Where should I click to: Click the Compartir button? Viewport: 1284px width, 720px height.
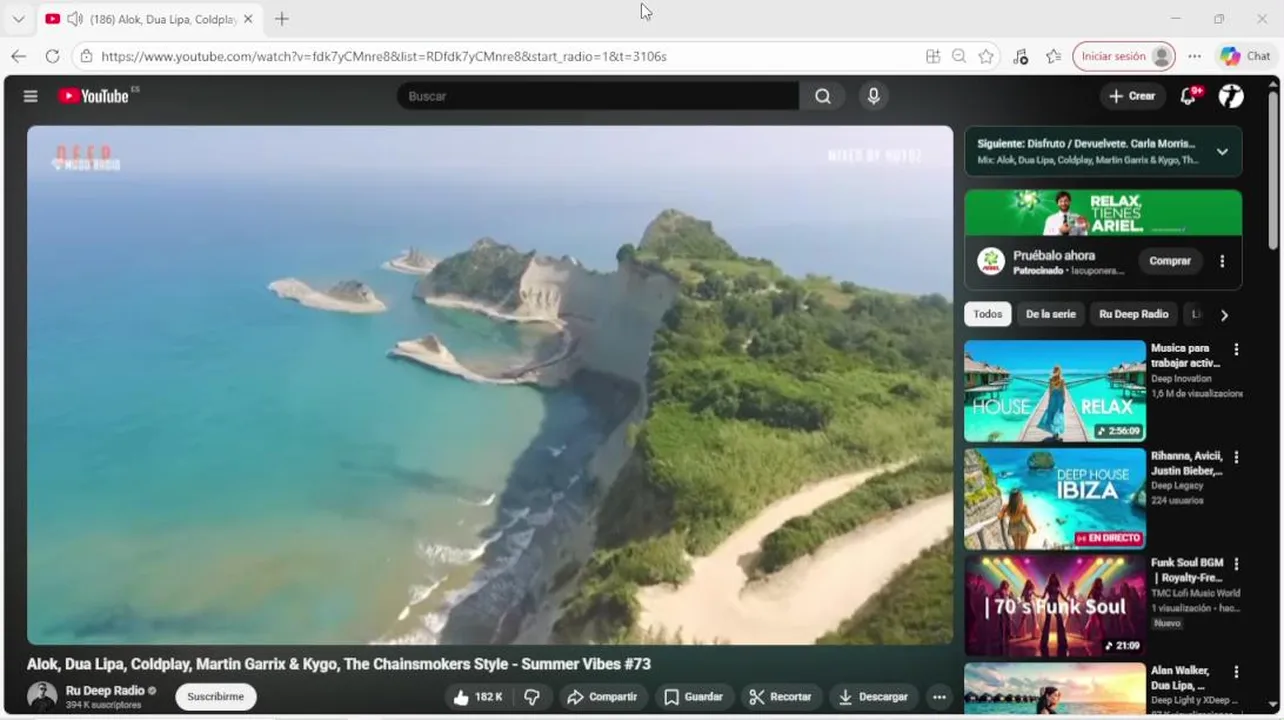tap(603, 697)
